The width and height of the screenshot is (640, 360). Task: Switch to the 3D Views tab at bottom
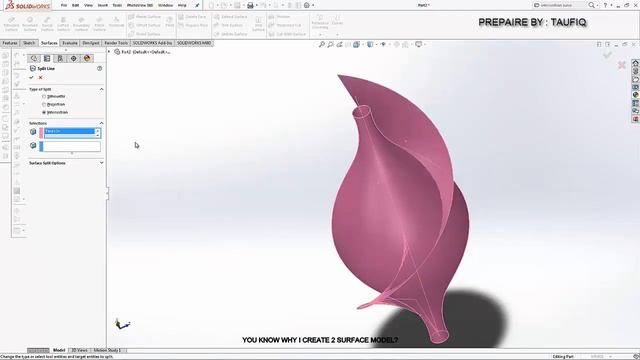click(79, 350)
